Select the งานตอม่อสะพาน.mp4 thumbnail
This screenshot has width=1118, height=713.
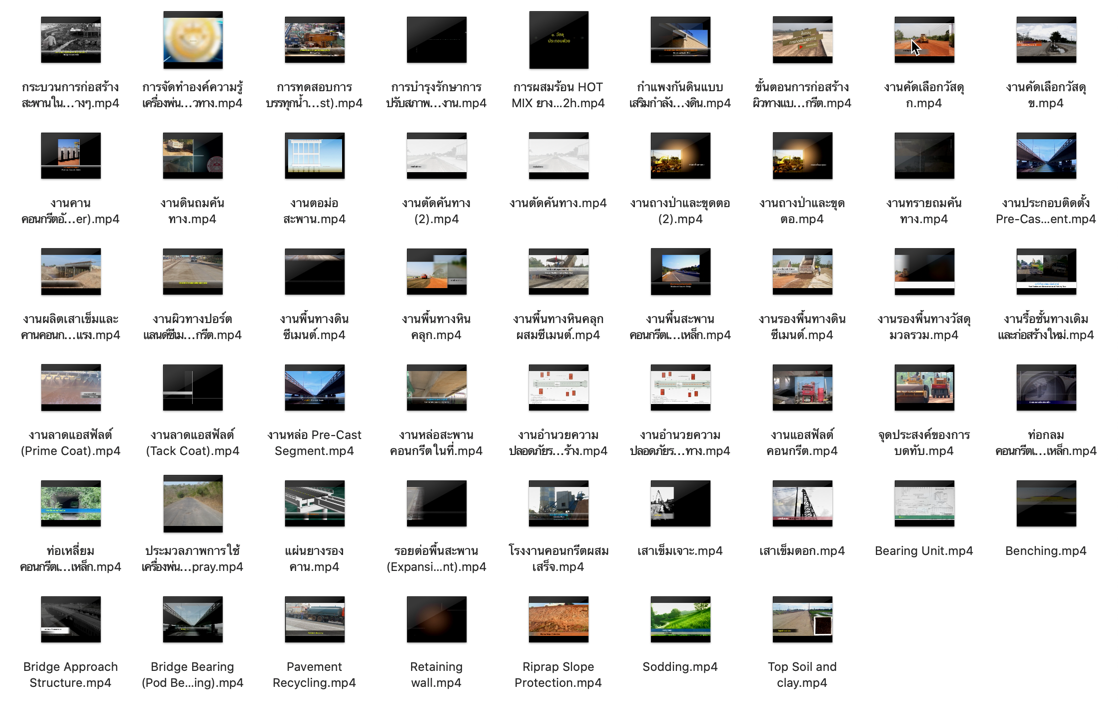(x=314, y=155)
